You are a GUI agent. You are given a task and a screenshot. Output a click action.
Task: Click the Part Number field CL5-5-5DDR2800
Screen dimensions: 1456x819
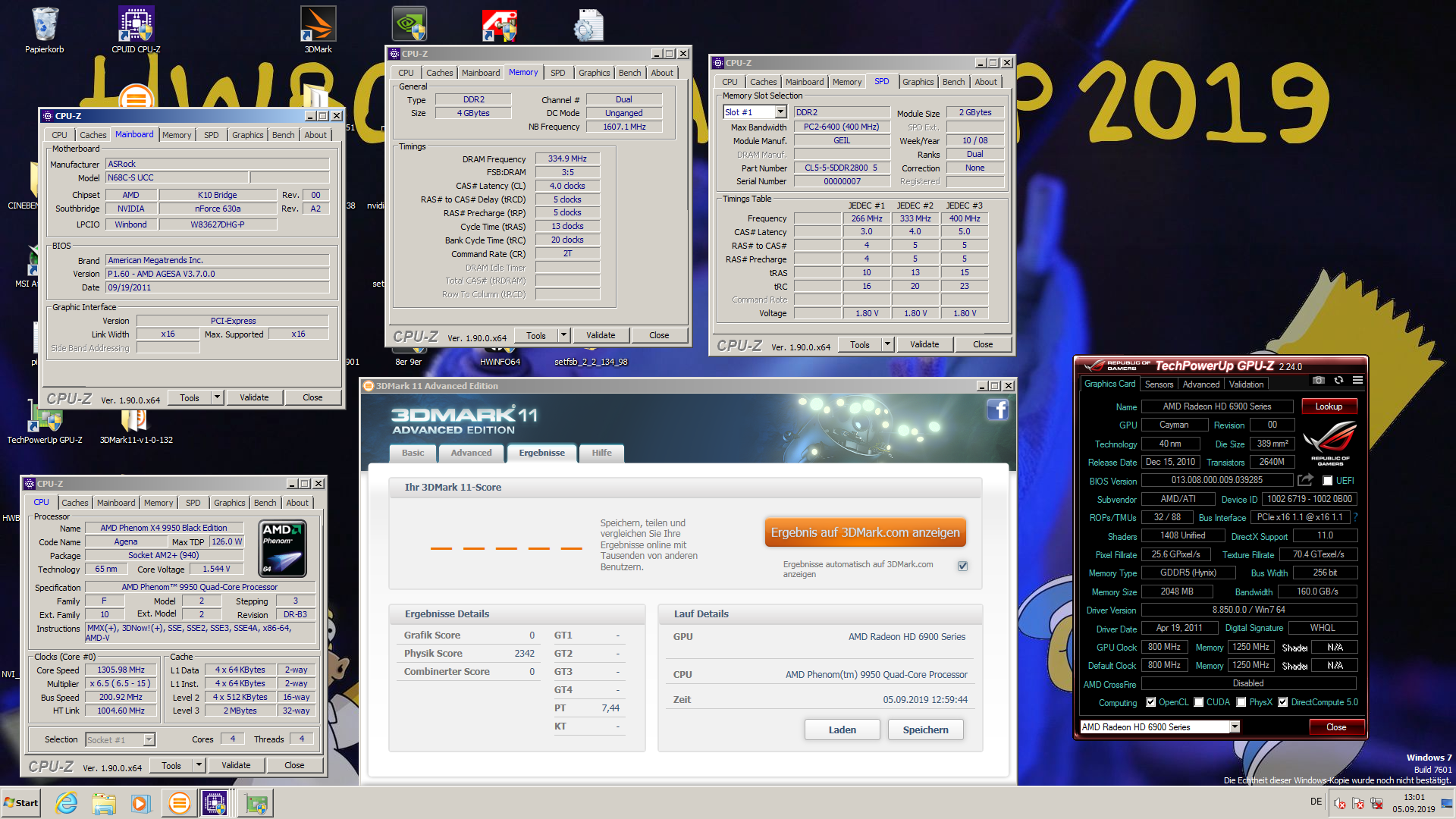(841, 168)
